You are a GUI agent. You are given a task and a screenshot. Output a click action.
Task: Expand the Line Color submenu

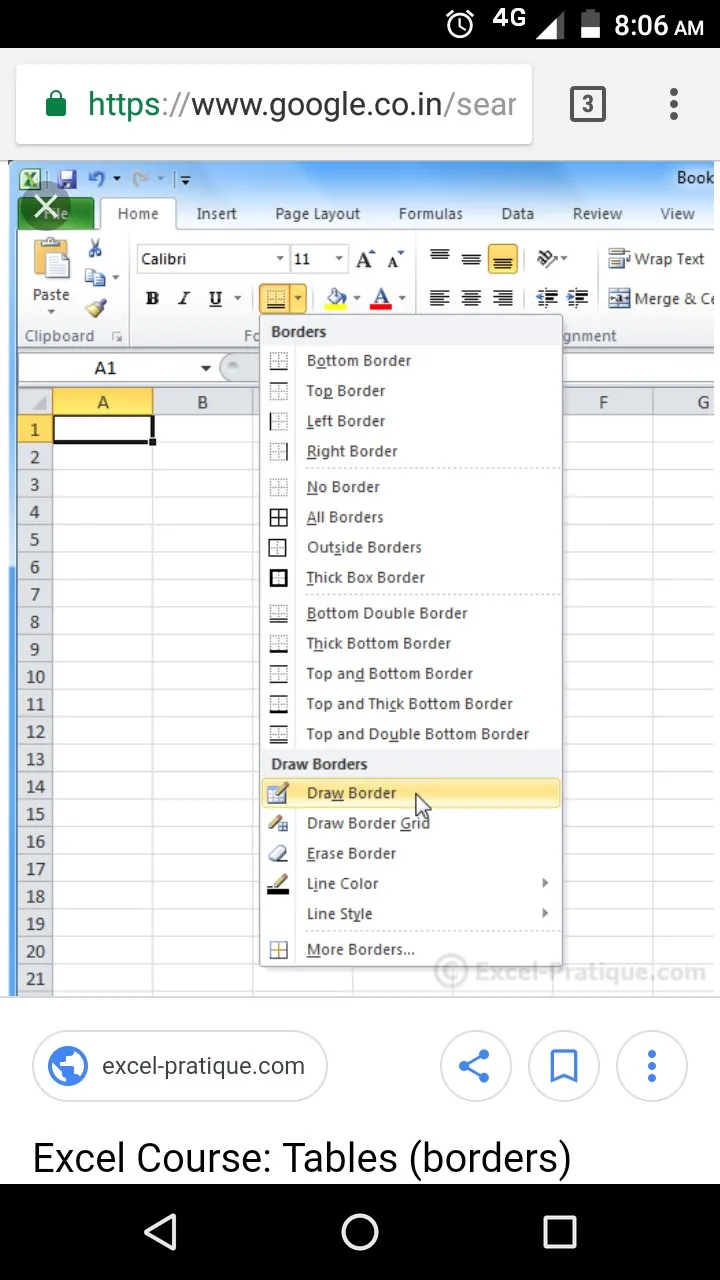pyautogui.click(x=411, y=883)
